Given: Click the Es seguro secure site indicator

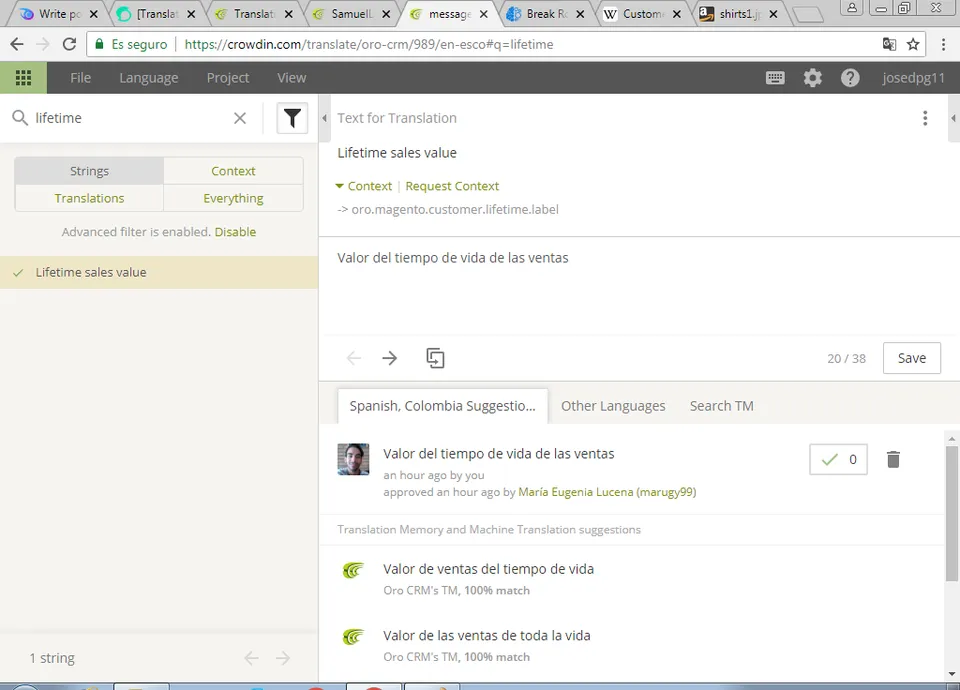Looking at the screenshot, I should click(131, 44).
